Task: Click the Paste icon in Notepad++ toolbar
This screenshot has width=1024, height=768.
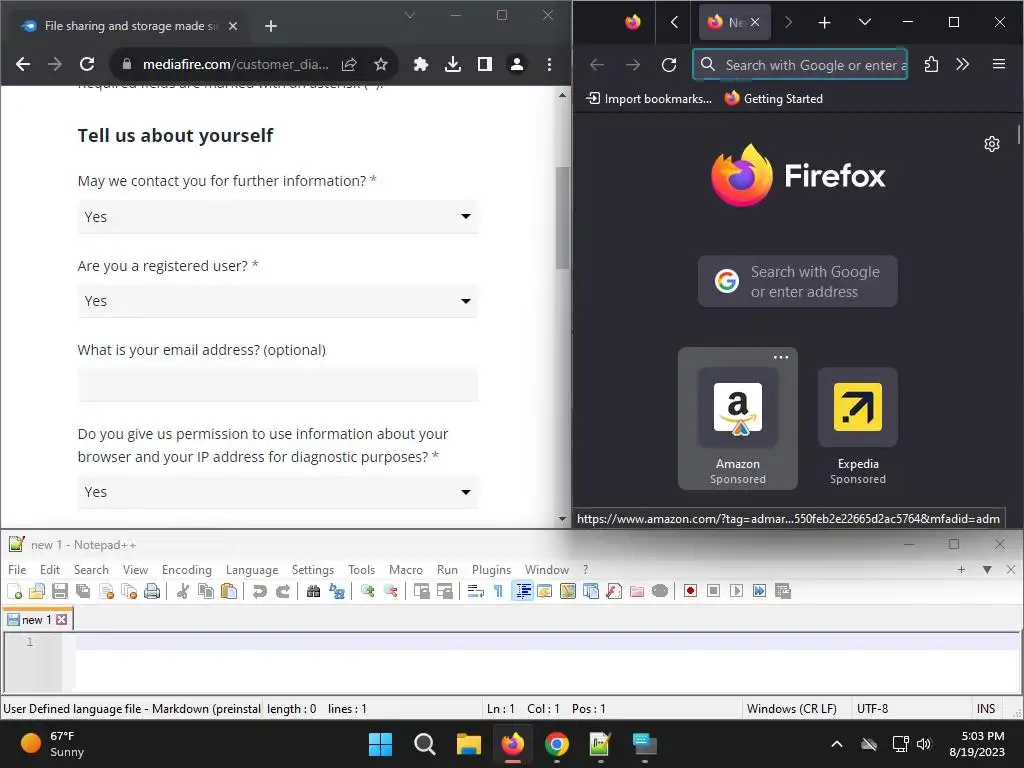Action: [229, 591]
